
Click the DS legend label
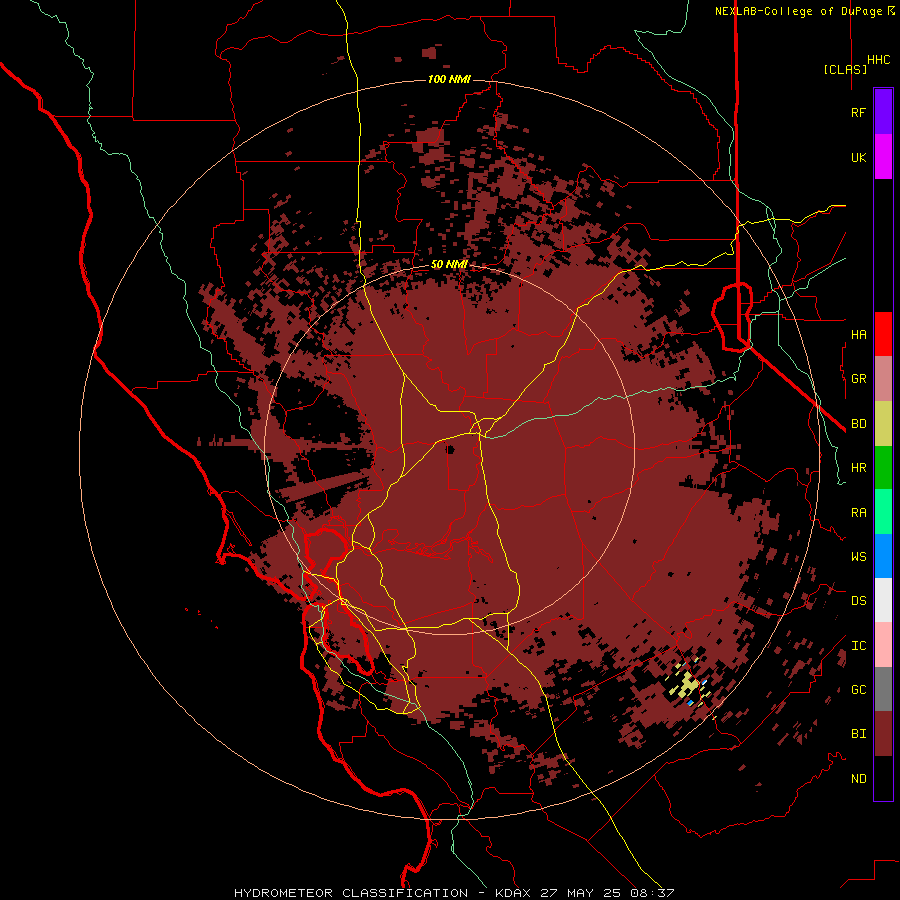(x=858, y=601)
